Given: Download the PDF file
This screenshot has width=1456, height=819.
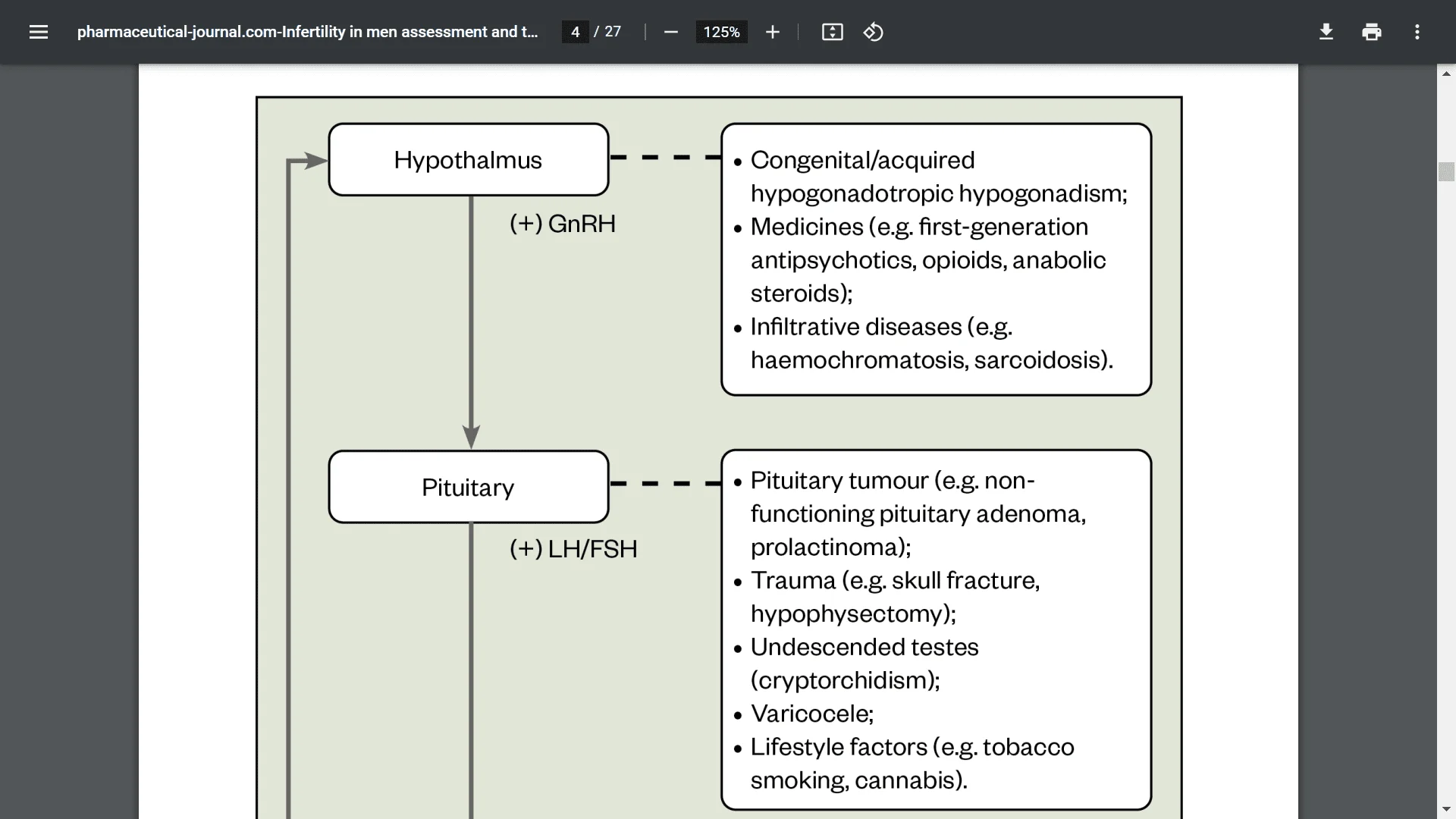Looking at the screenshot, I should [1326, 32].
